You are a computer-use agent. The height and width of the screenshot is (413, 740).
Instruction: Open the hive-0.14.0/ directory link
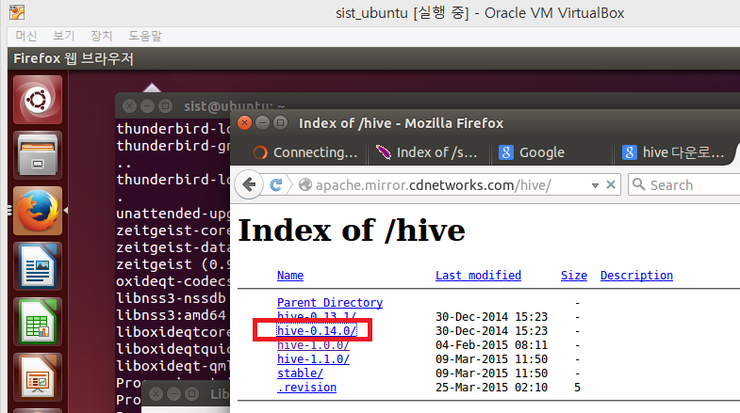click(313, 330)
